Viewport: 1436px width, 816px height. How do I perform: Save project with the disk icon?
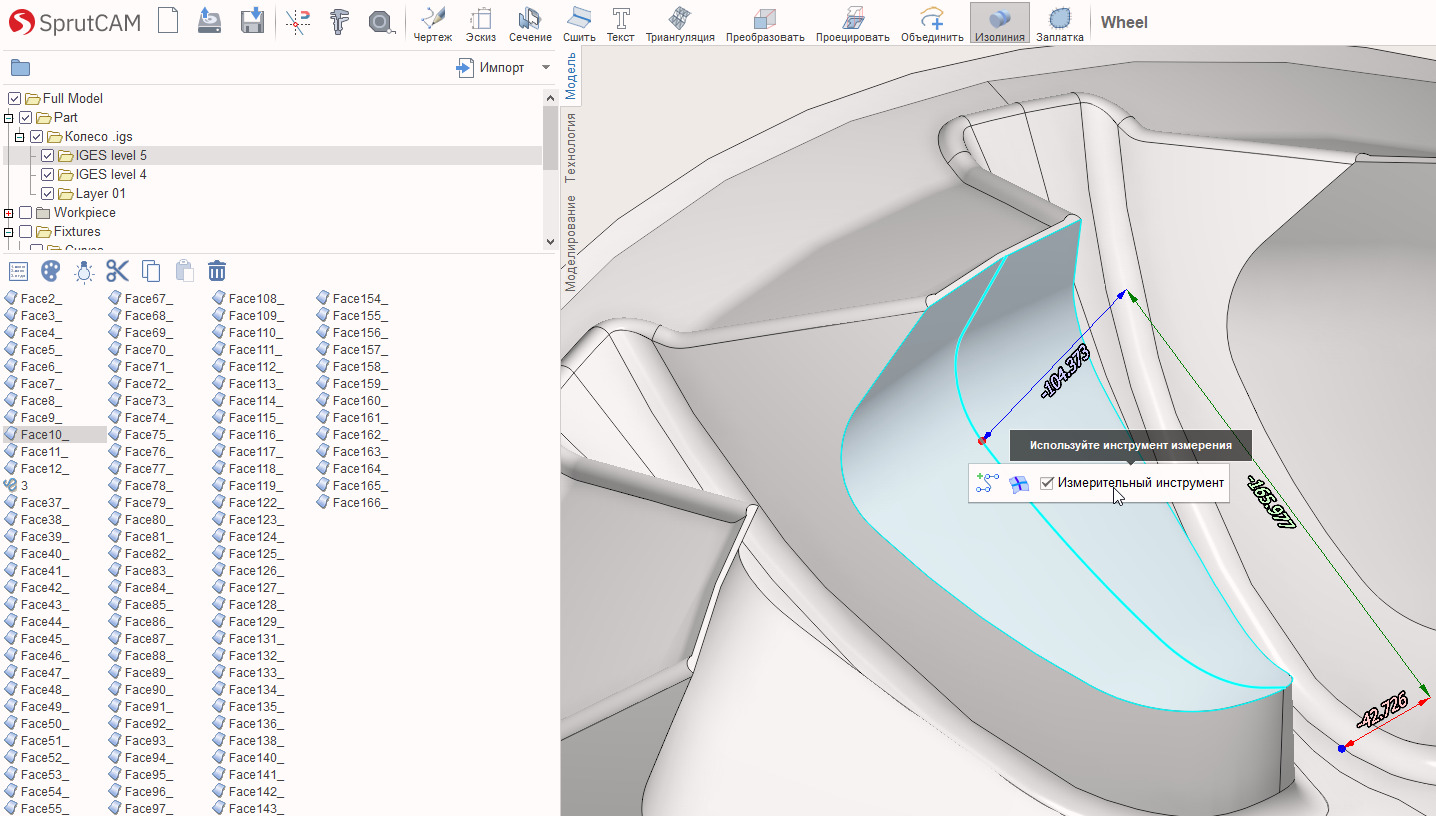click(252, 21)
